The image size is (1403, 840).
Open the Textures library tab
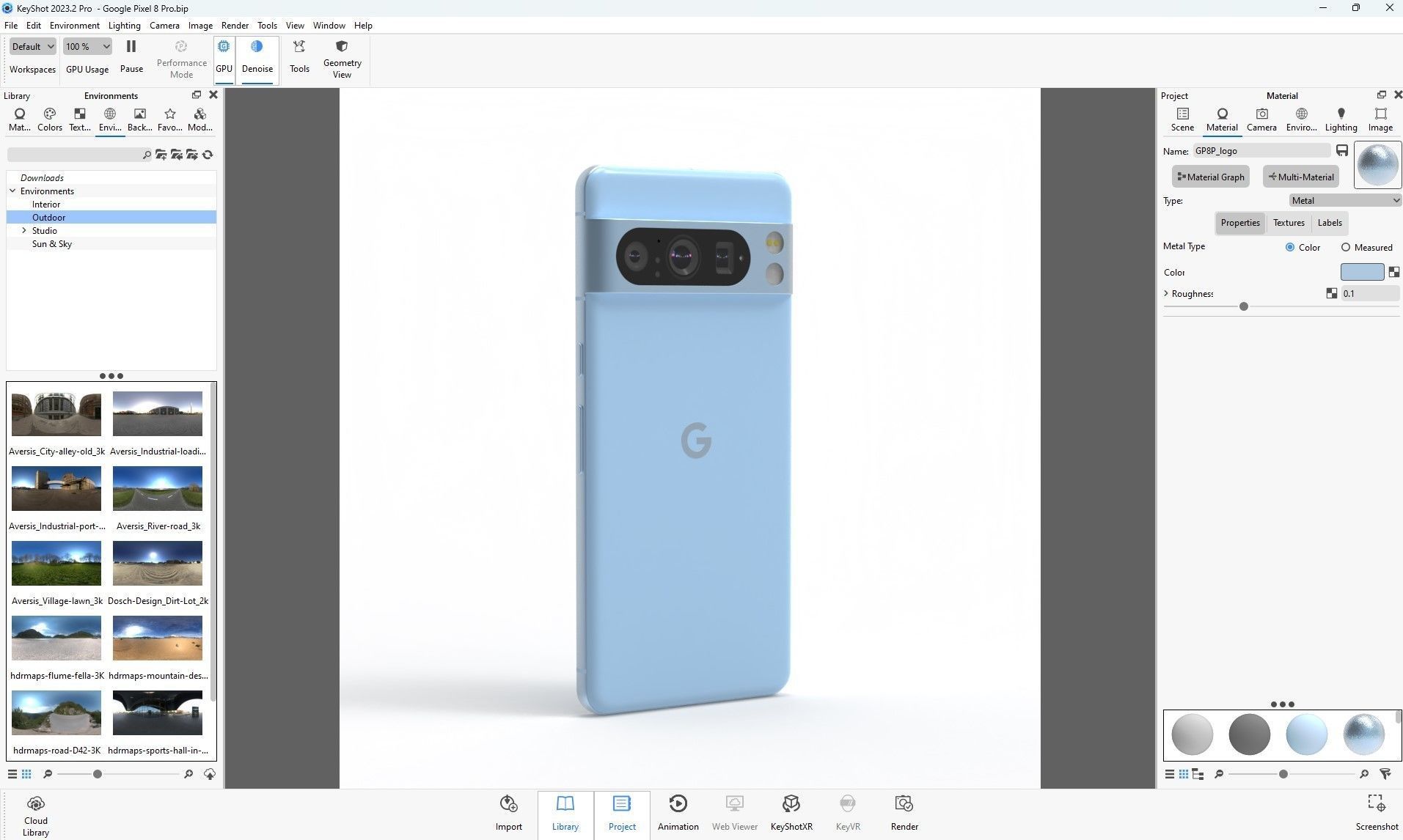click(80, 119)
